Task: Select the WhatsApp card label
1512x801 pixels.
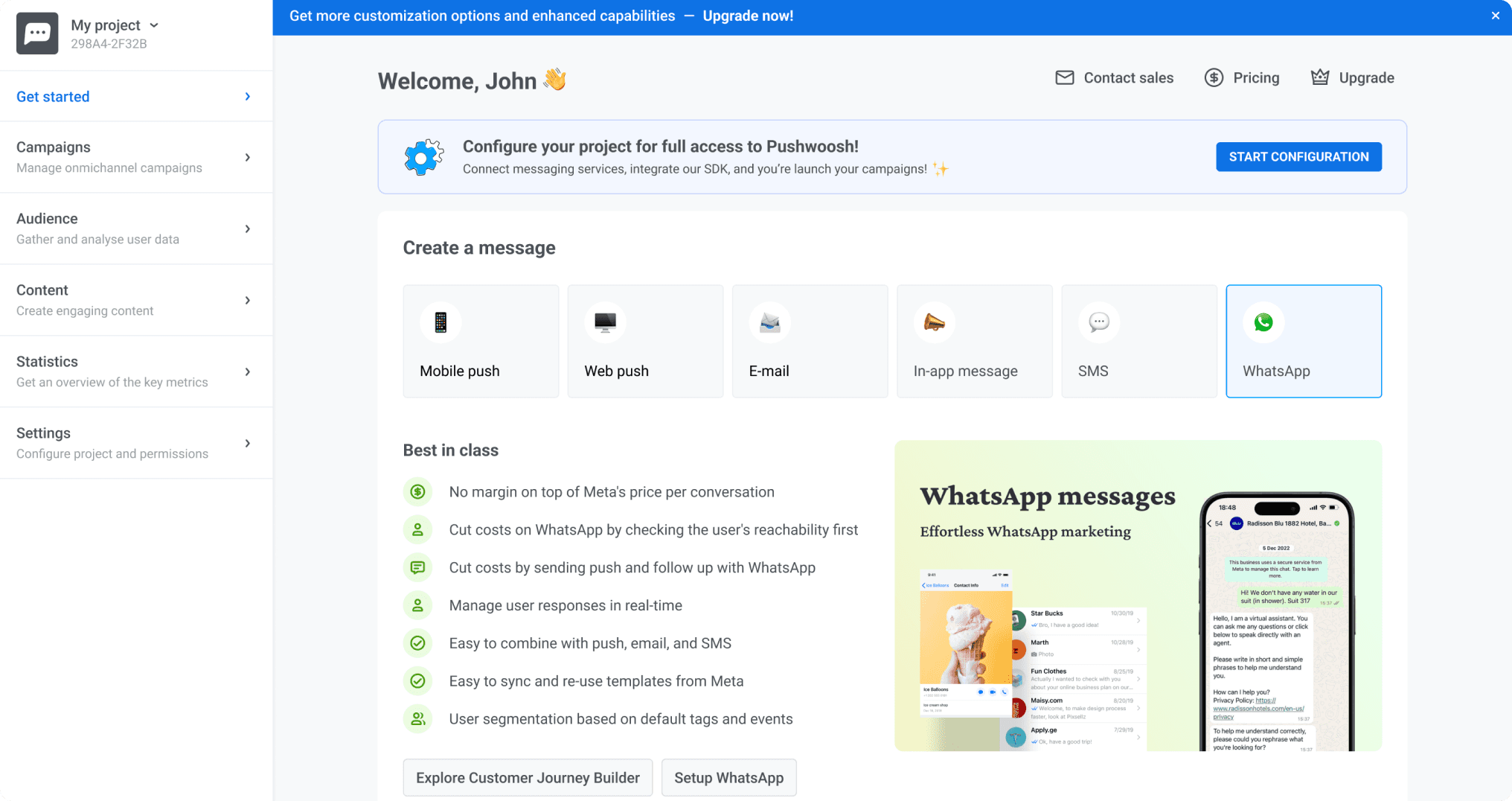Action: click(x=1276, y=371)
